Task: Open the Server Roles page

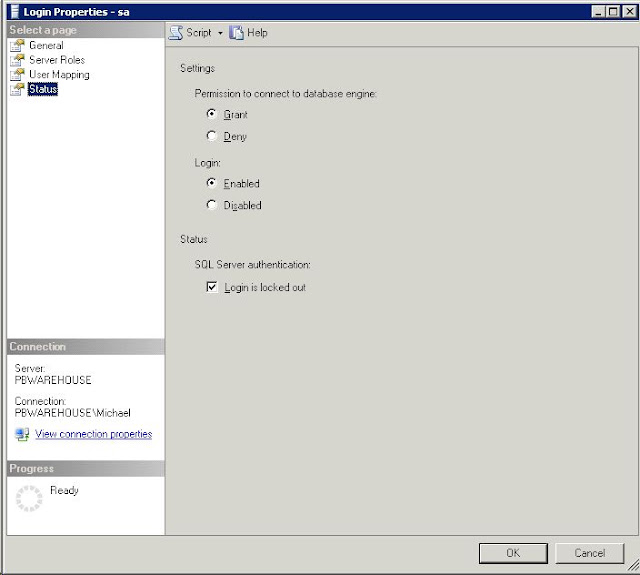Action: coord(57,60)
